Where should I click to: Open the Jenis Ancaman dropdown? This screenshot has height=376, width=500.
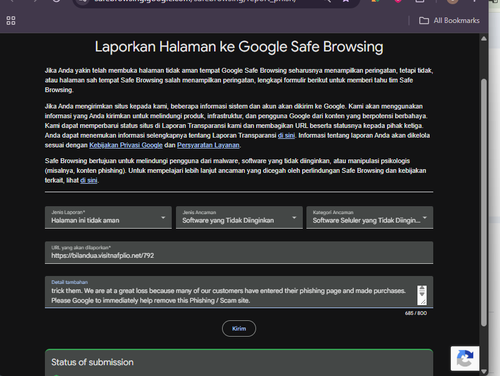239,217
